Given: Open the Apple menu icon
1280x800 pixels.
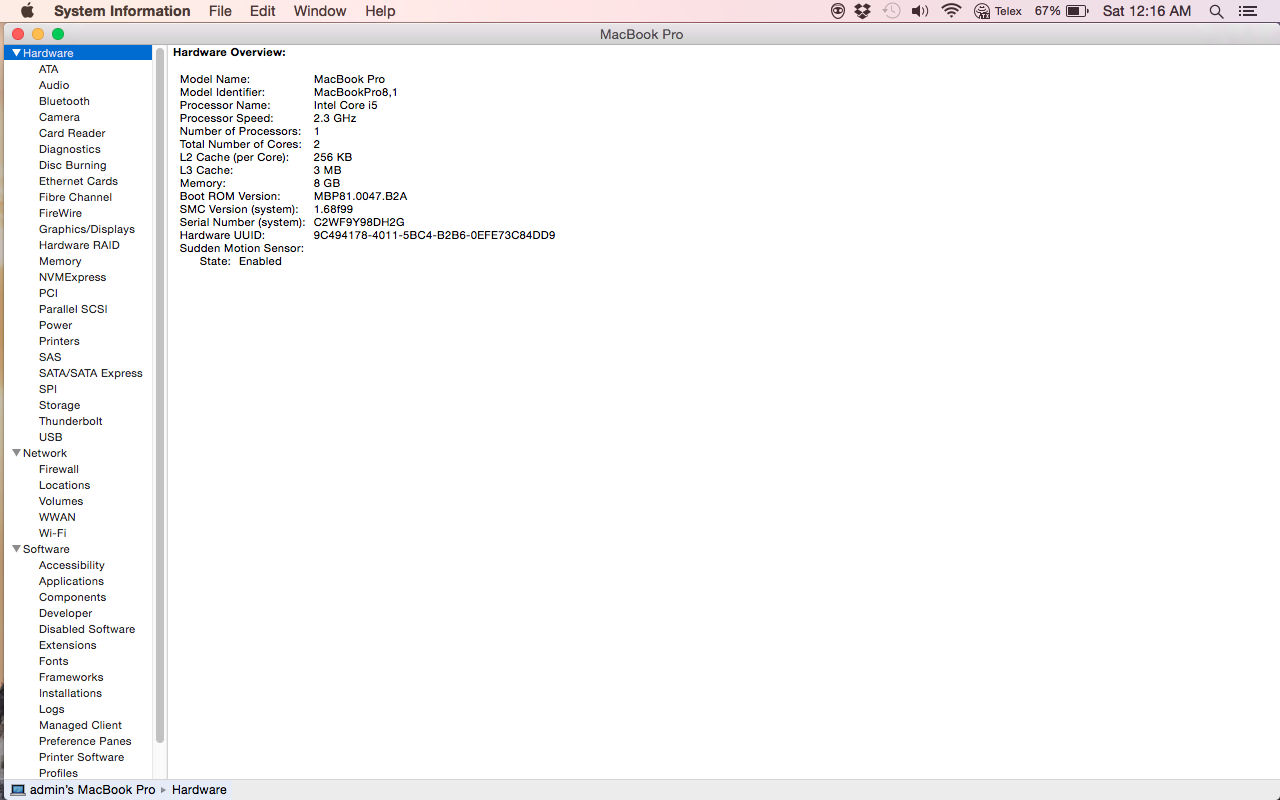Looking at the screenshot, I should (x=27, y=11).
